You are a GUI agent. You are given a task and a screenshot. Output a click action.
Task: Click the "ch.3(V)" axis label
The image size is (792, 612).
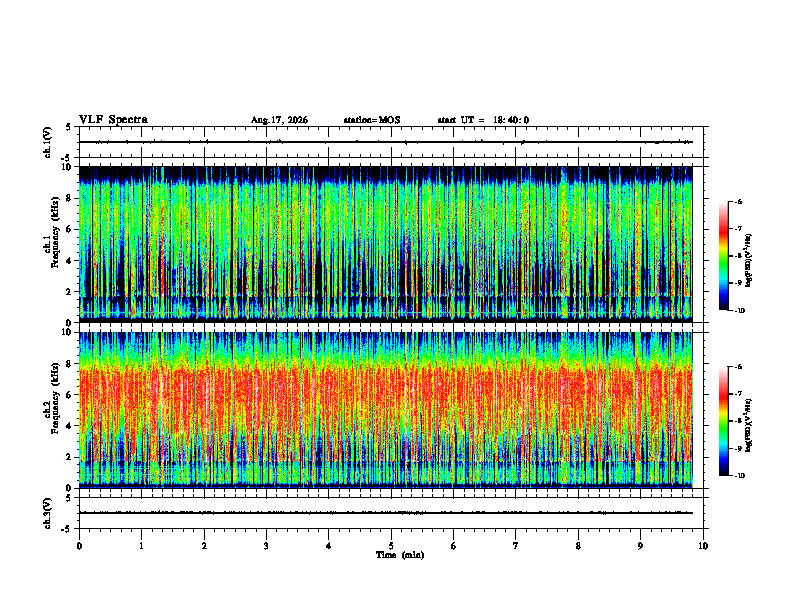coord(48,513)
